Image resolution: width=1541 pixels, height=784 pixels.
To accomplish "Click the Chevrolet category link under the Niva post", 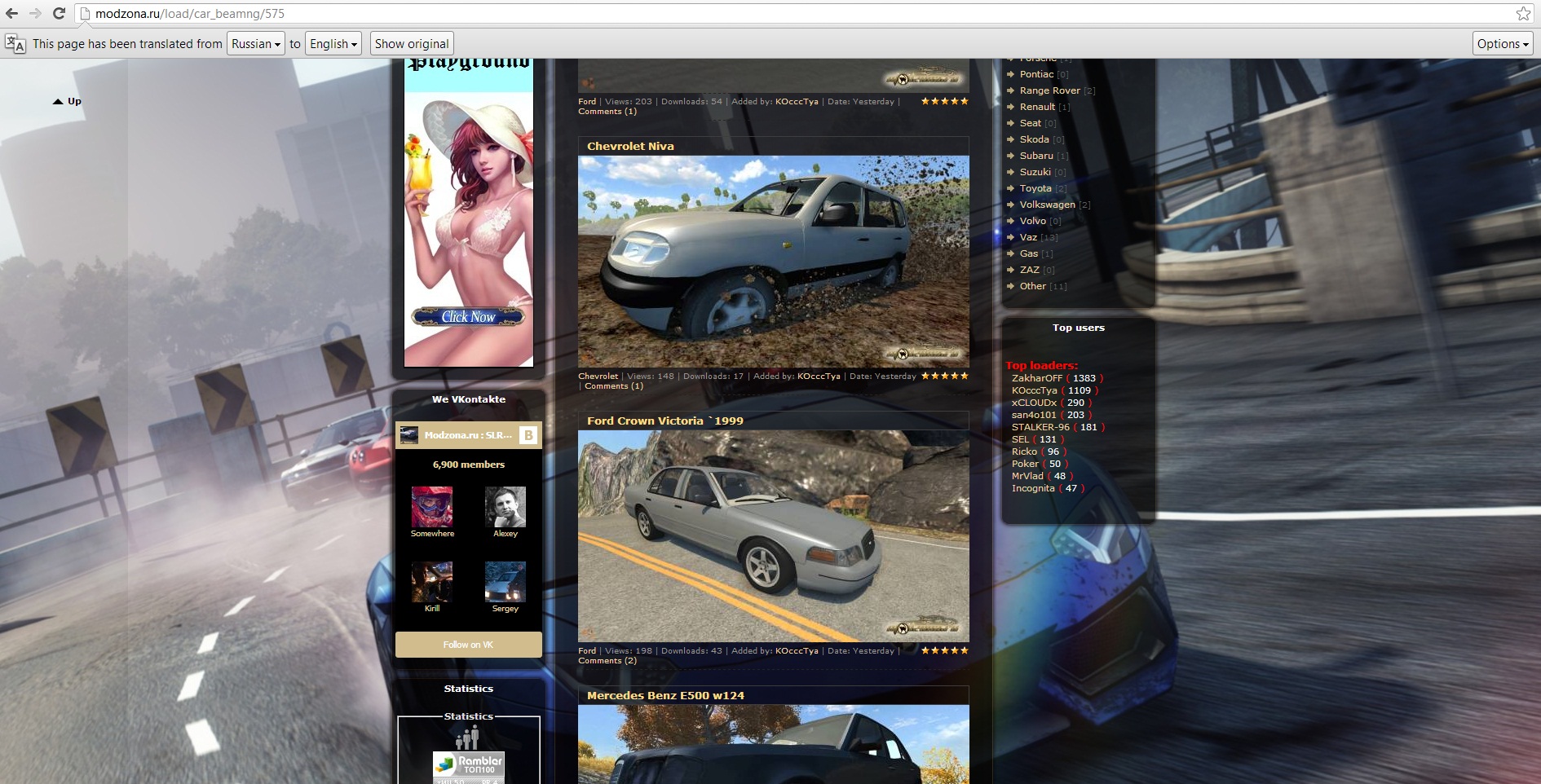I will [598, 376].
